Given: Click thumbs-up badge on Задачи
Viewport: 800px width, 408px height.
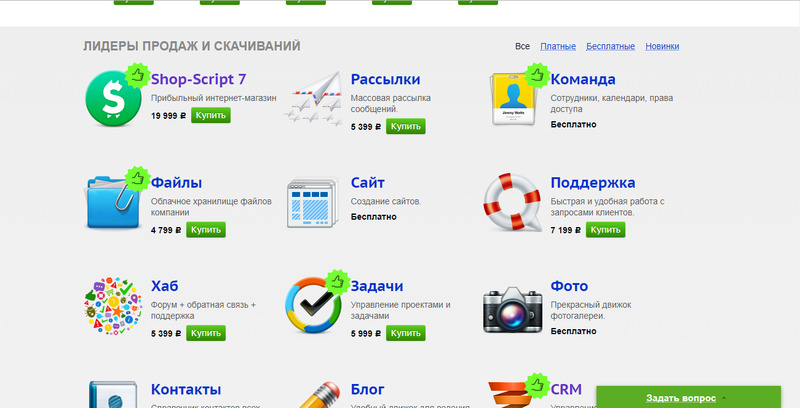Looking at the screenshot, I should coord(337,282).
